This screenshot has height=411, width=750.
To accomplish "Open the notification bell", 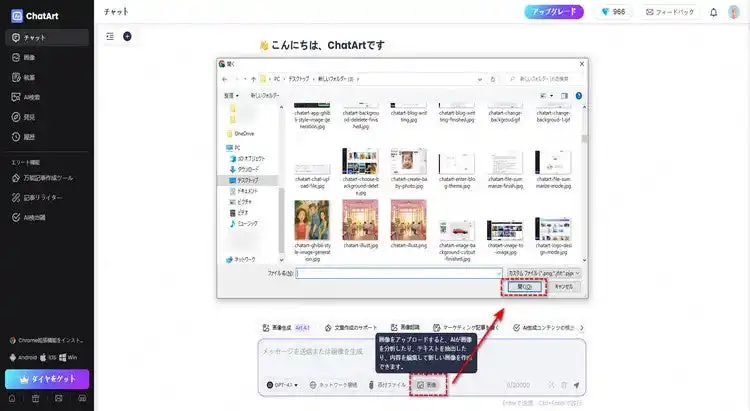I will [713, 13].
